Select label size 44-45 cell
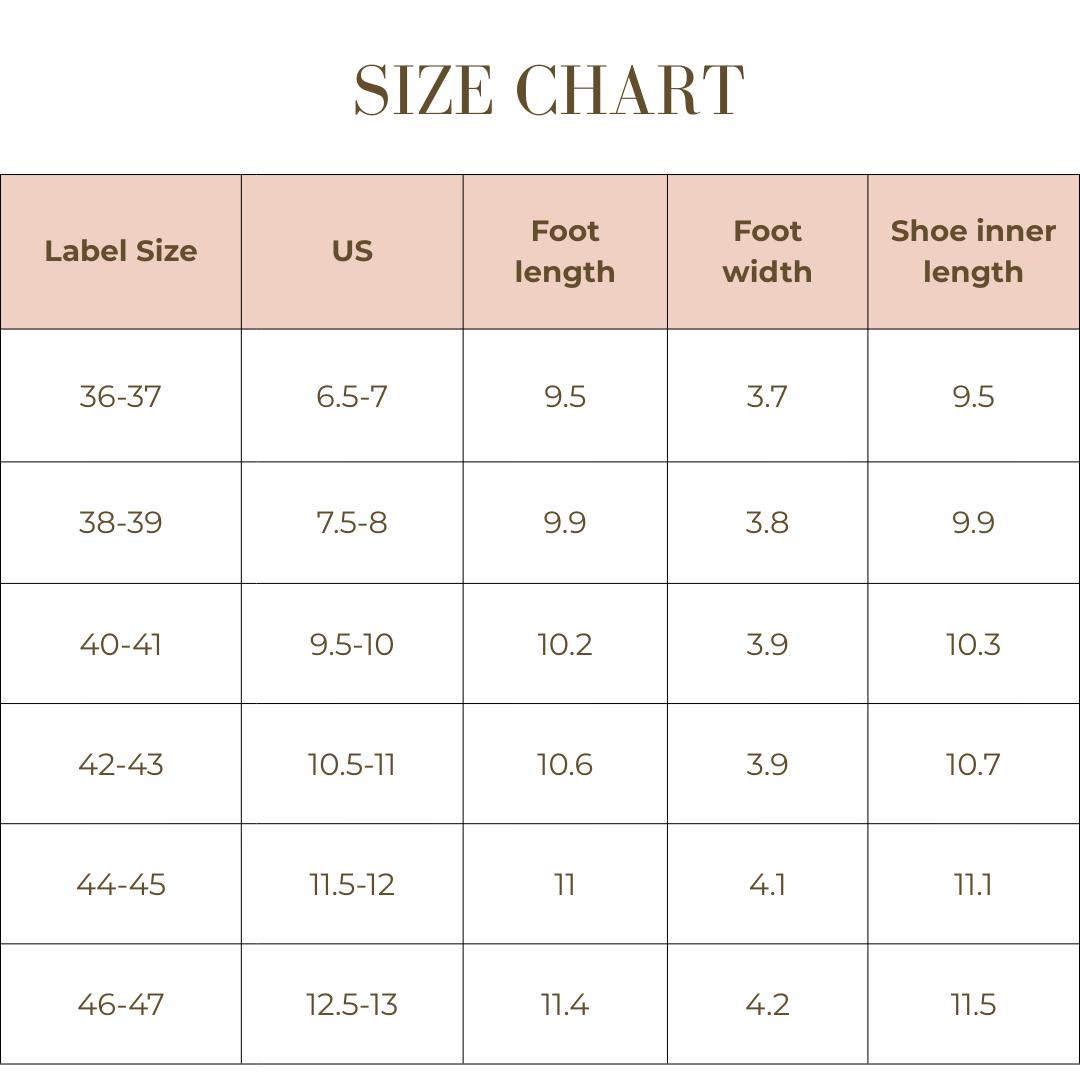Viewport: 1080px width, 1080px height. click(x=121, y=884)
